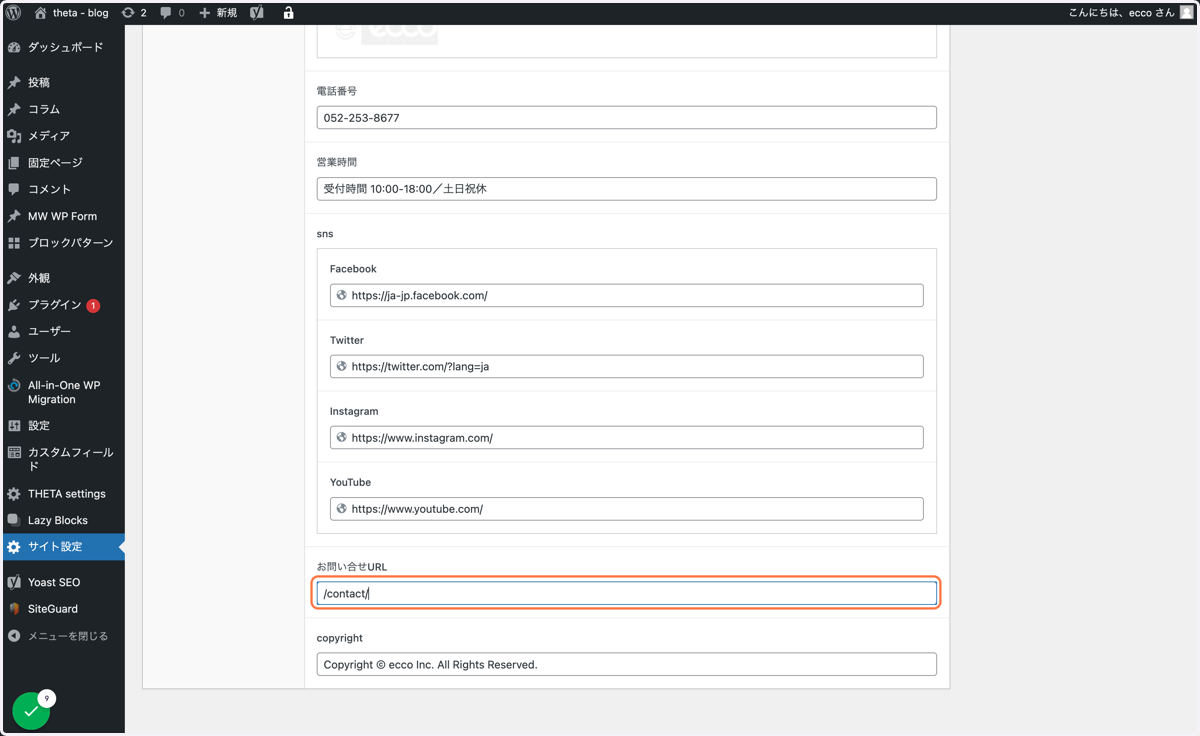Open THETA settings in sidebar
Screen dimensions: 1200x736
[64, 494]
